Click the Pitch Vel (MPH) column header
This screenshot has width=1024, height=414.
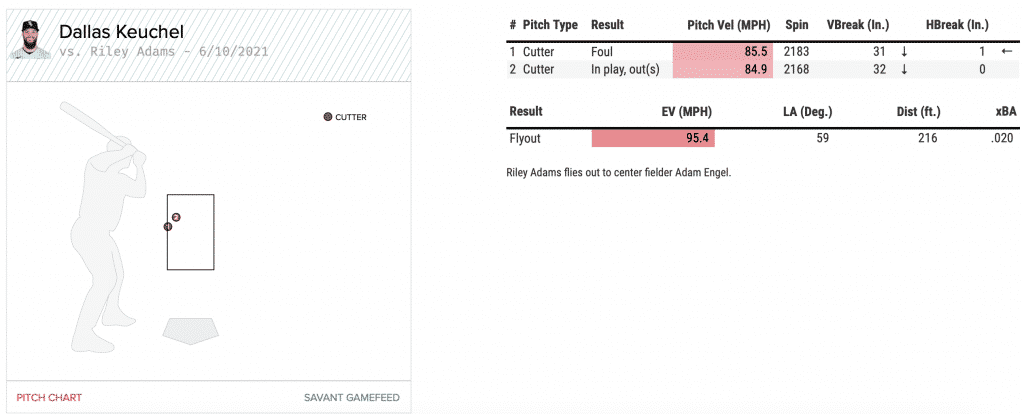[727, 24]
